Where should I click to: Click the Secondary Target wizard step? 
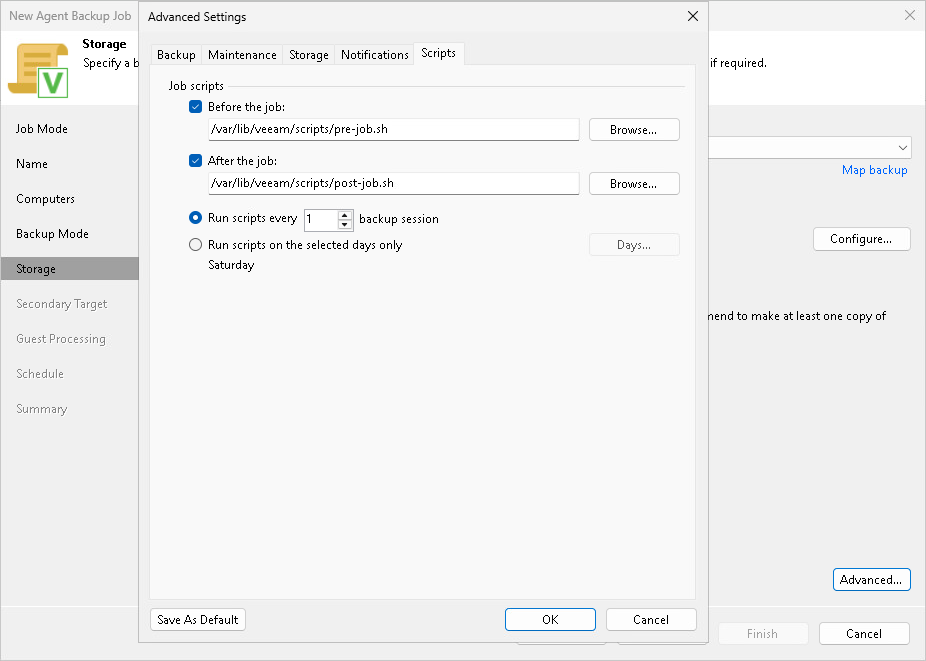(61, 304)
